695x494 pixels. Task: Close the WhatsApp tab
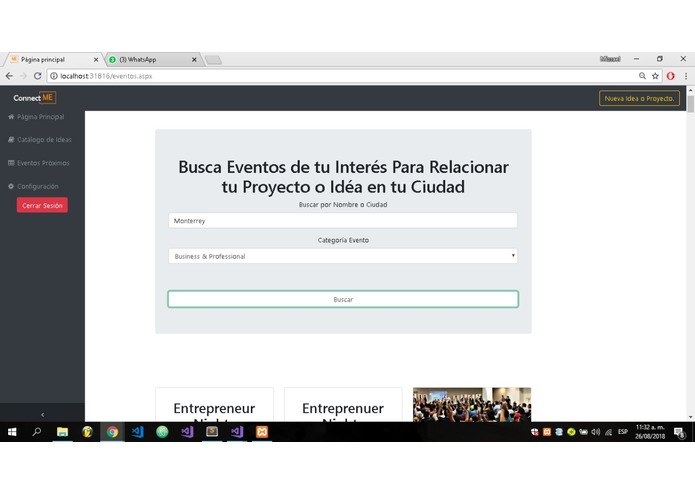(x=194, y=59)
